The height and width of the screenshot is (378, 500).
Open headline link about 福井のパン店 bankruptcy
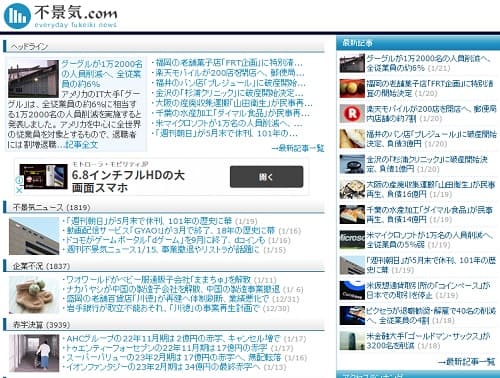click(x=230, y=83)
